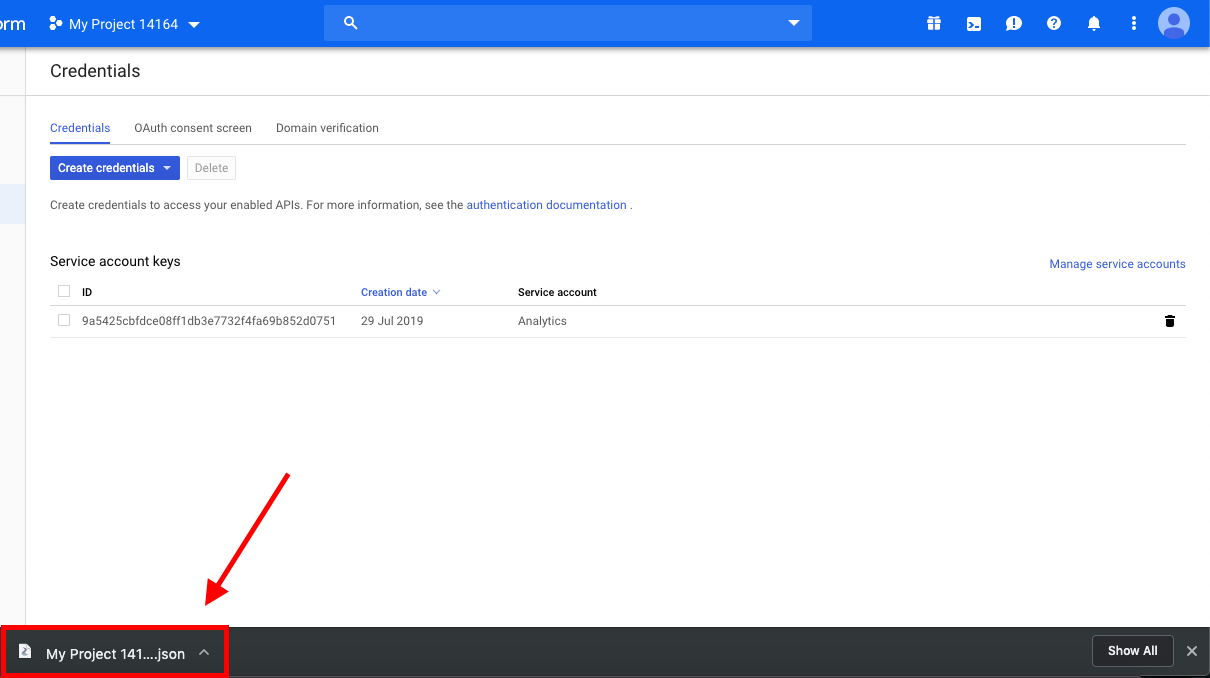Viewport: 1210px width, 678px height.
Task: Click the 29 Jul 2019 date cell
Action: pyautogui.click(x=392, y=321)
